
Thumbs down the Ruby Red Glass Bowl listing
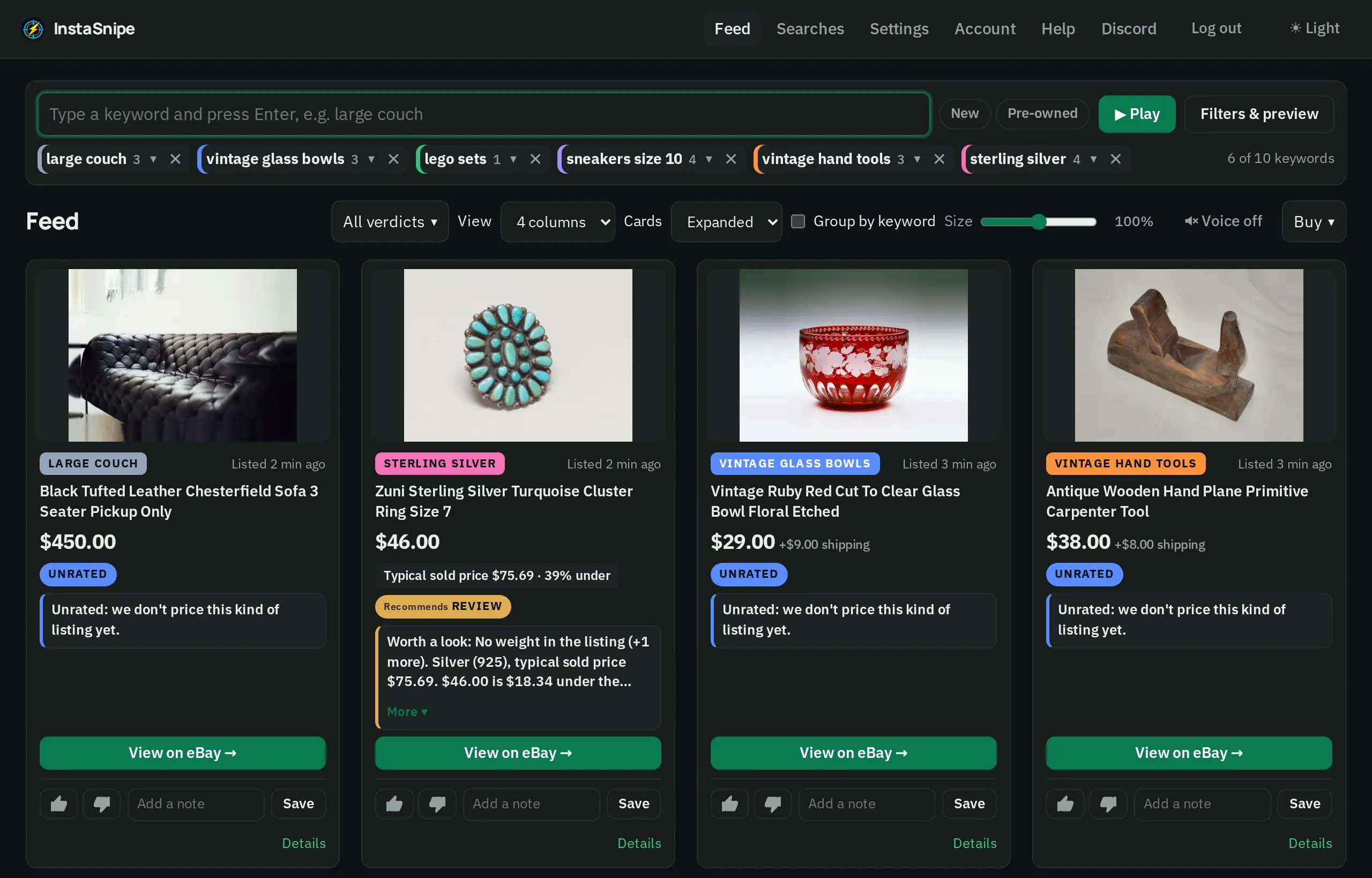point(773,804)
